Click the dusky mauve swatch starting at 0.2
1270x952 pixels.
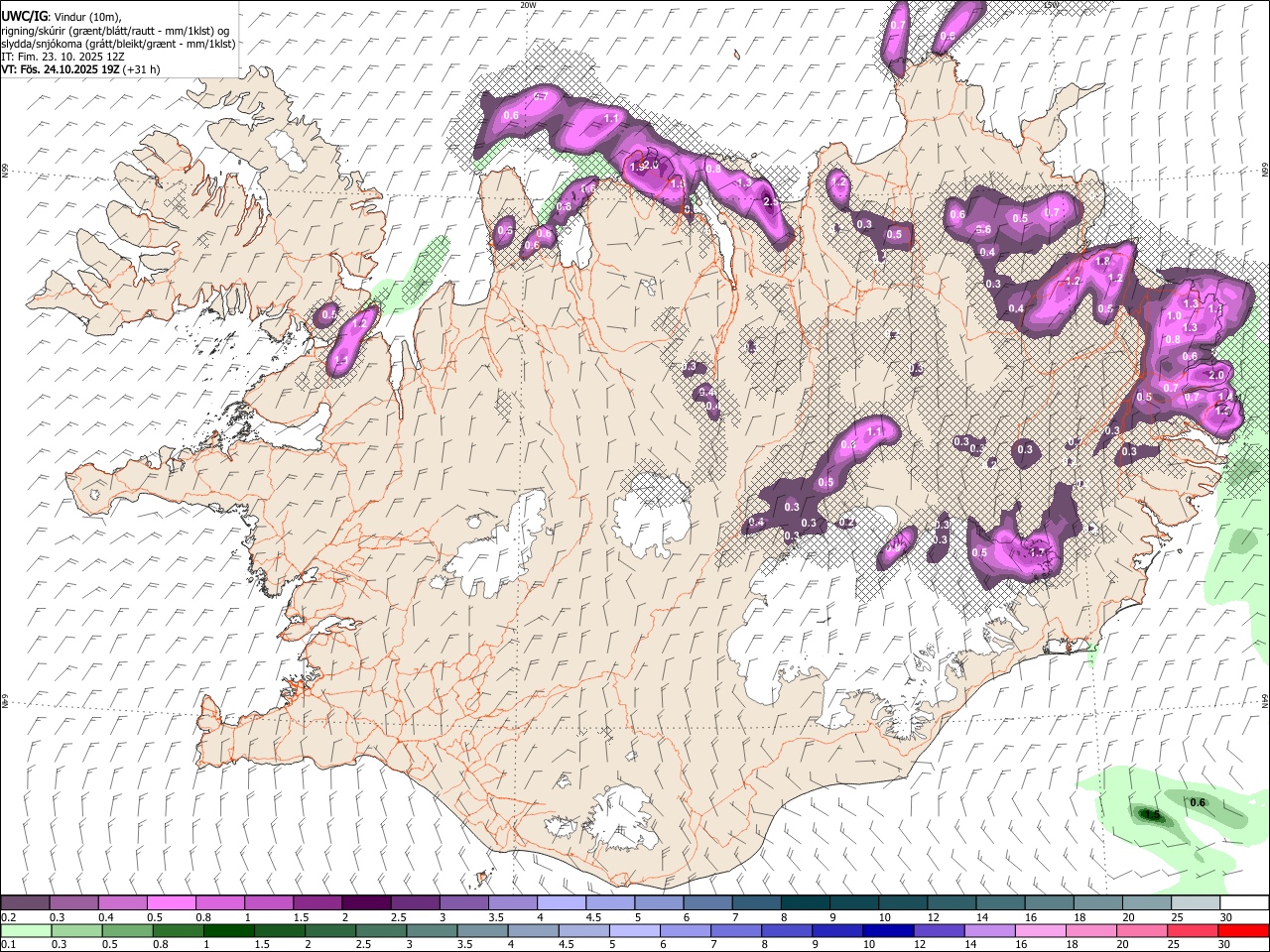(26, 903)
